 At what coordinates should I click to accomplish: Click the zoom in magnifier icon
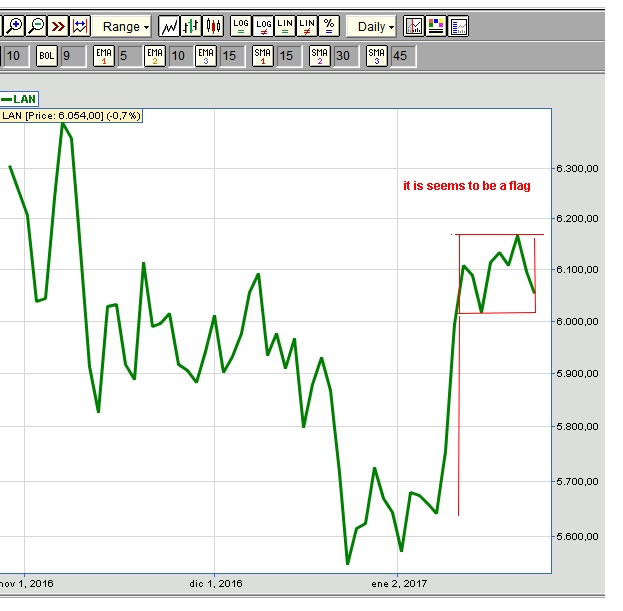tap(15, 26)
